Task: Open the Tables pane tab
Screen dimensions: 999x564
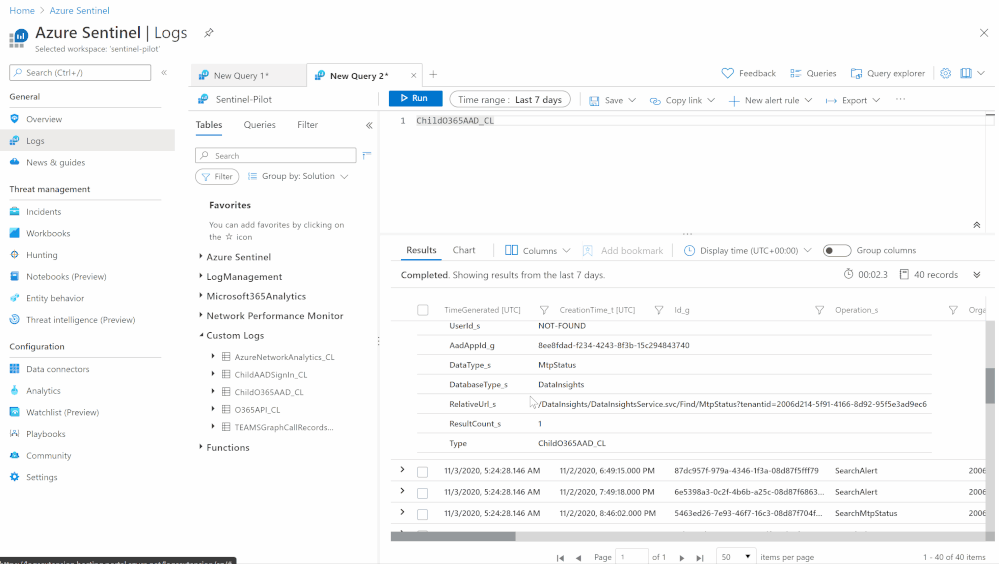Action: [x=208, y=125]
